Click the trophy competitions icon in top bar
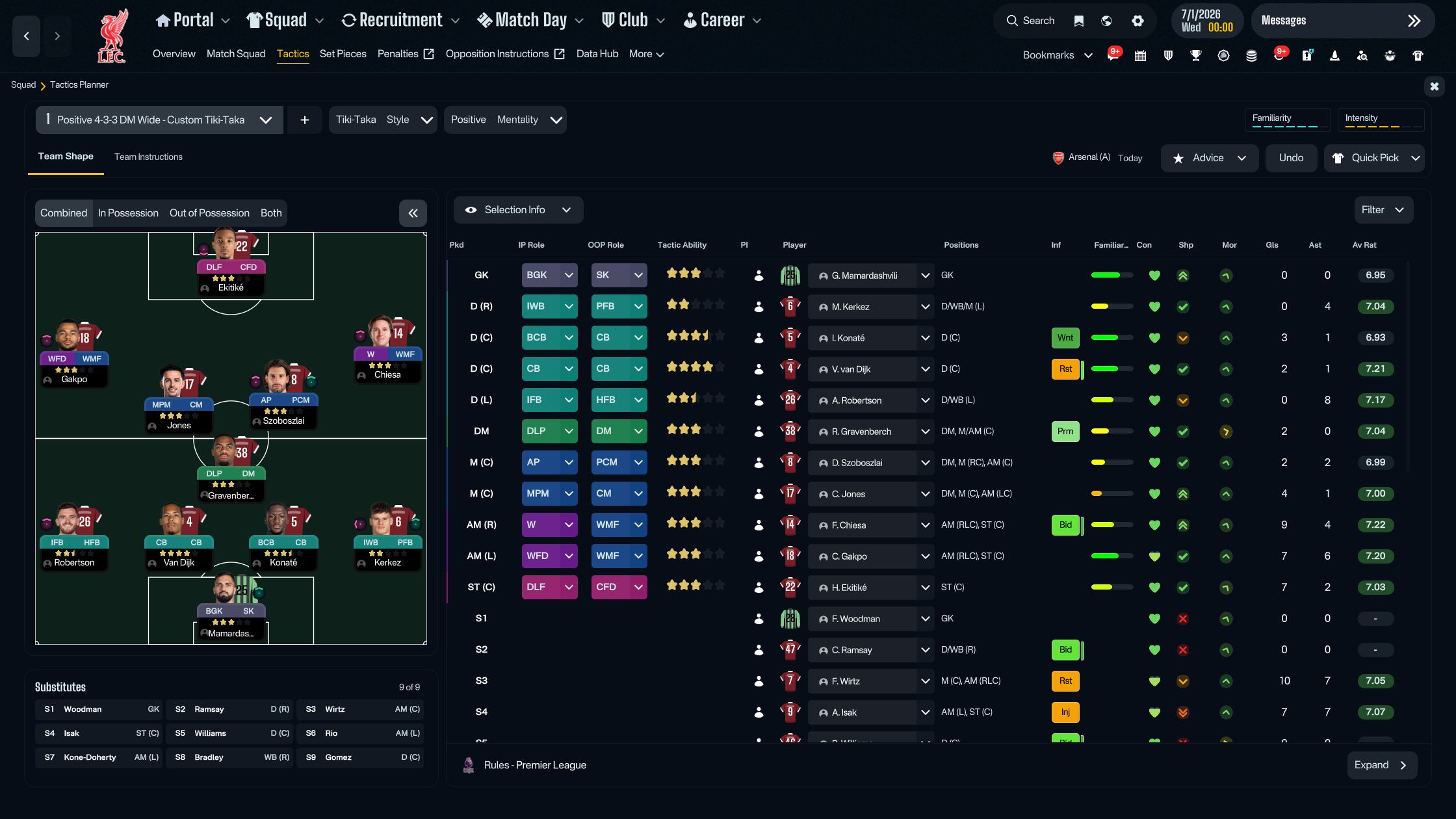 tap(1195, 55)
